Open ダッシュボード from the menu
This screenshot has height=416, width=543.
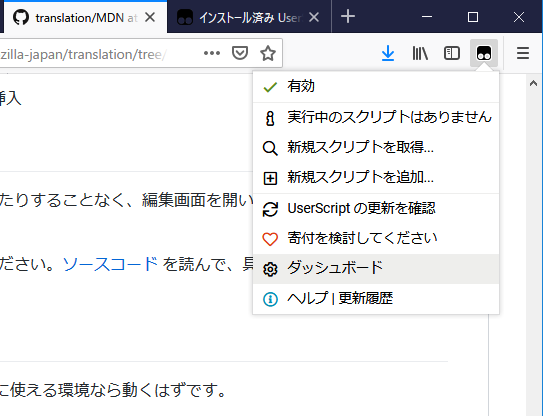coord(376,269)
